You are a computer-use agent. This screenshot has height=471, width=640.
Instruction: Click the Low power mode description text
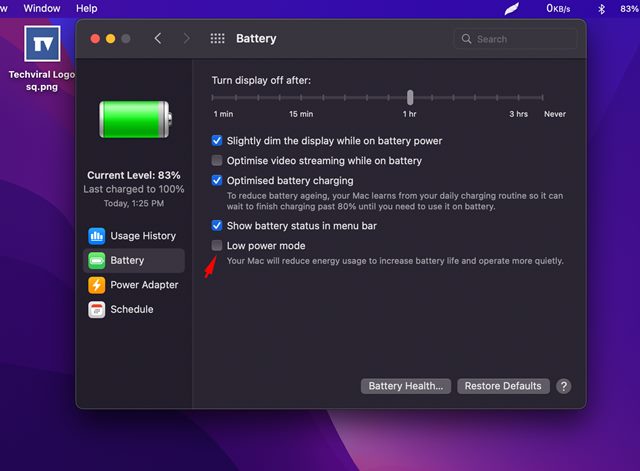pyautogui.click(x=395, y=261)
